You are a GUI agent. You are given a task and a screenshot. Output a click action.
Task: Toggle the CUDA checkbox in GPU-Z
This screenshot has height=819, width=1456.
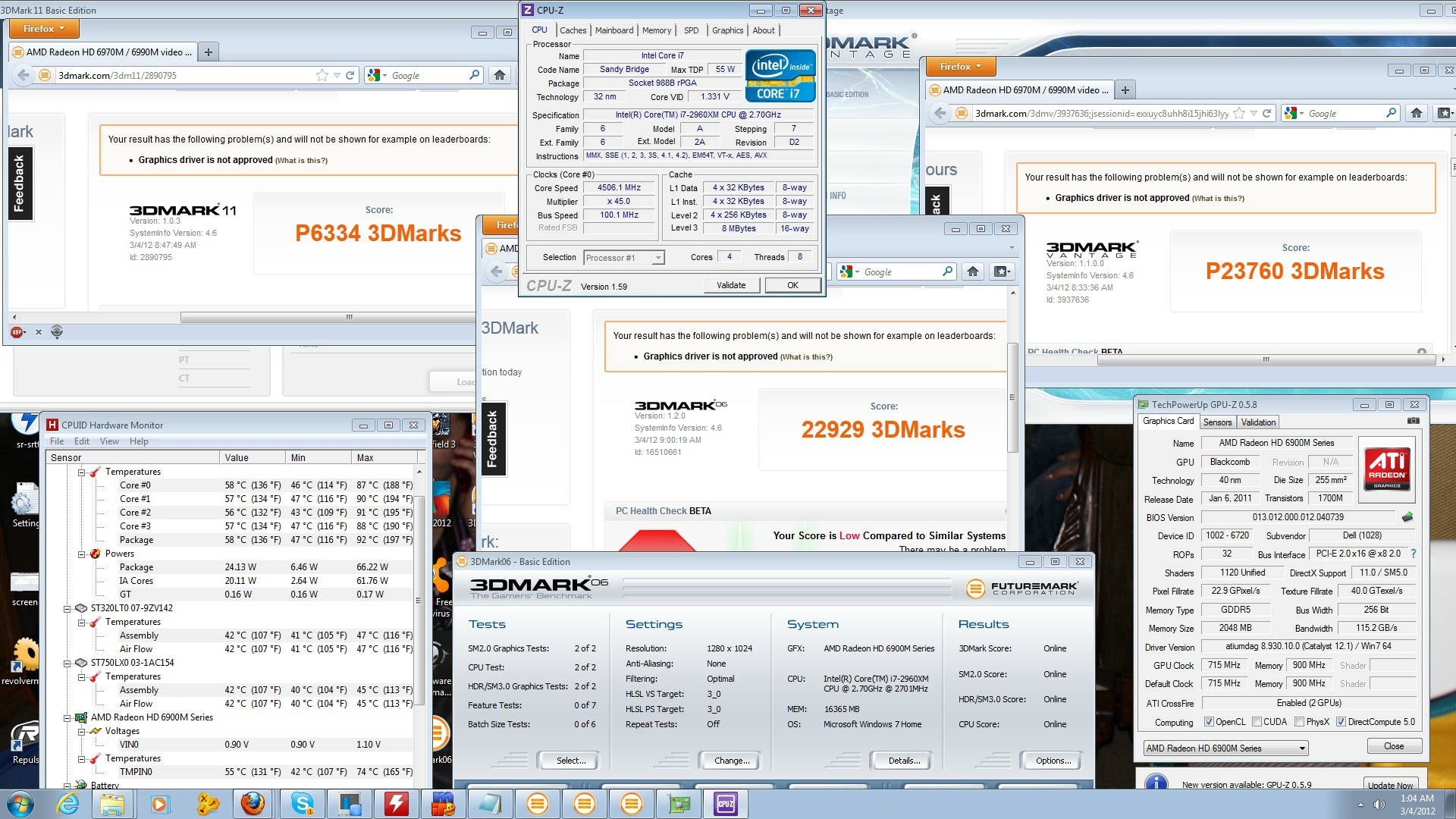pyautogui.click(x=1257, y=722)
